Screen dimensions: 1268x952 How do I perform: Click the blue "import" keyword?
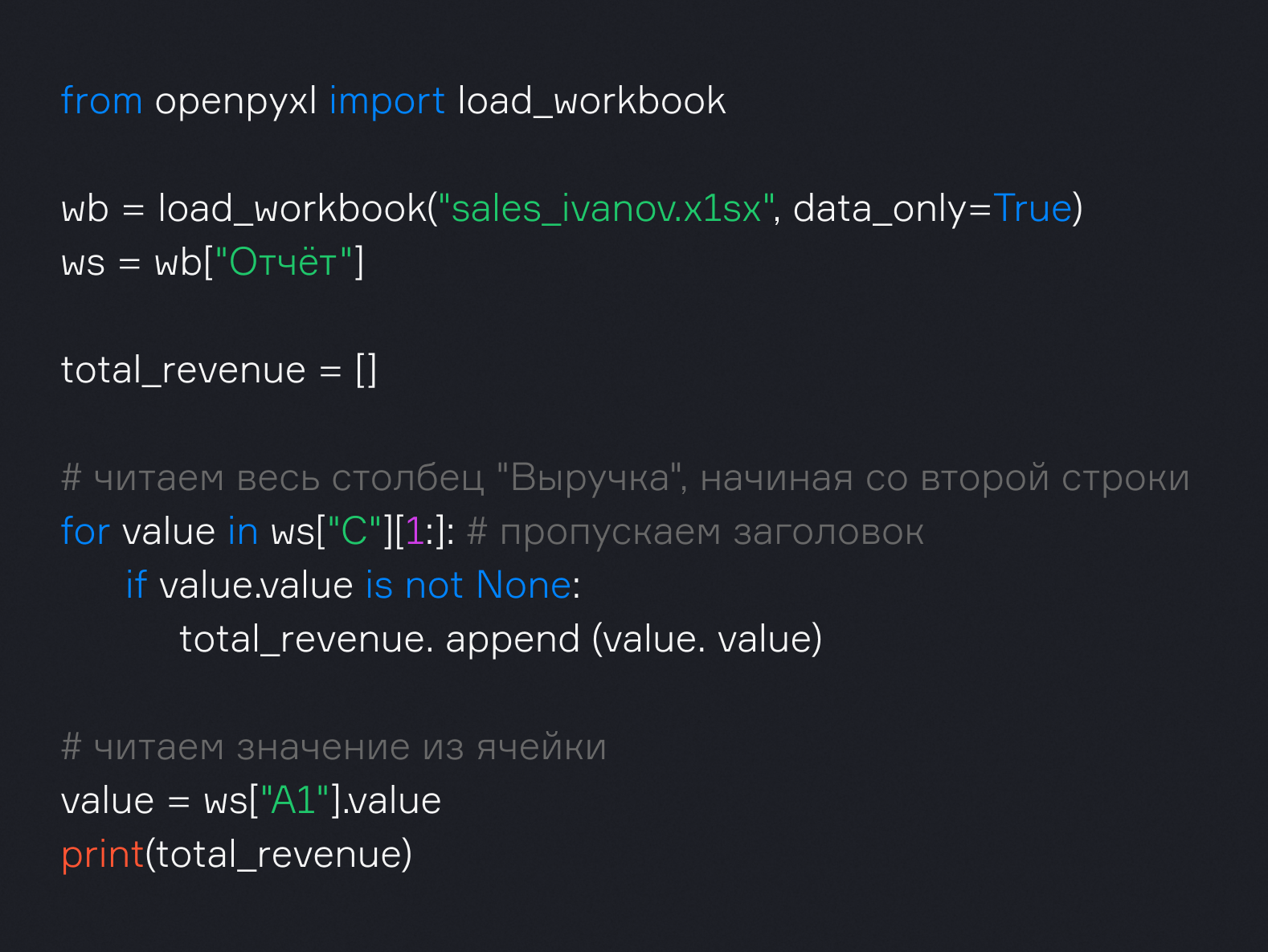tap(387, 103)
